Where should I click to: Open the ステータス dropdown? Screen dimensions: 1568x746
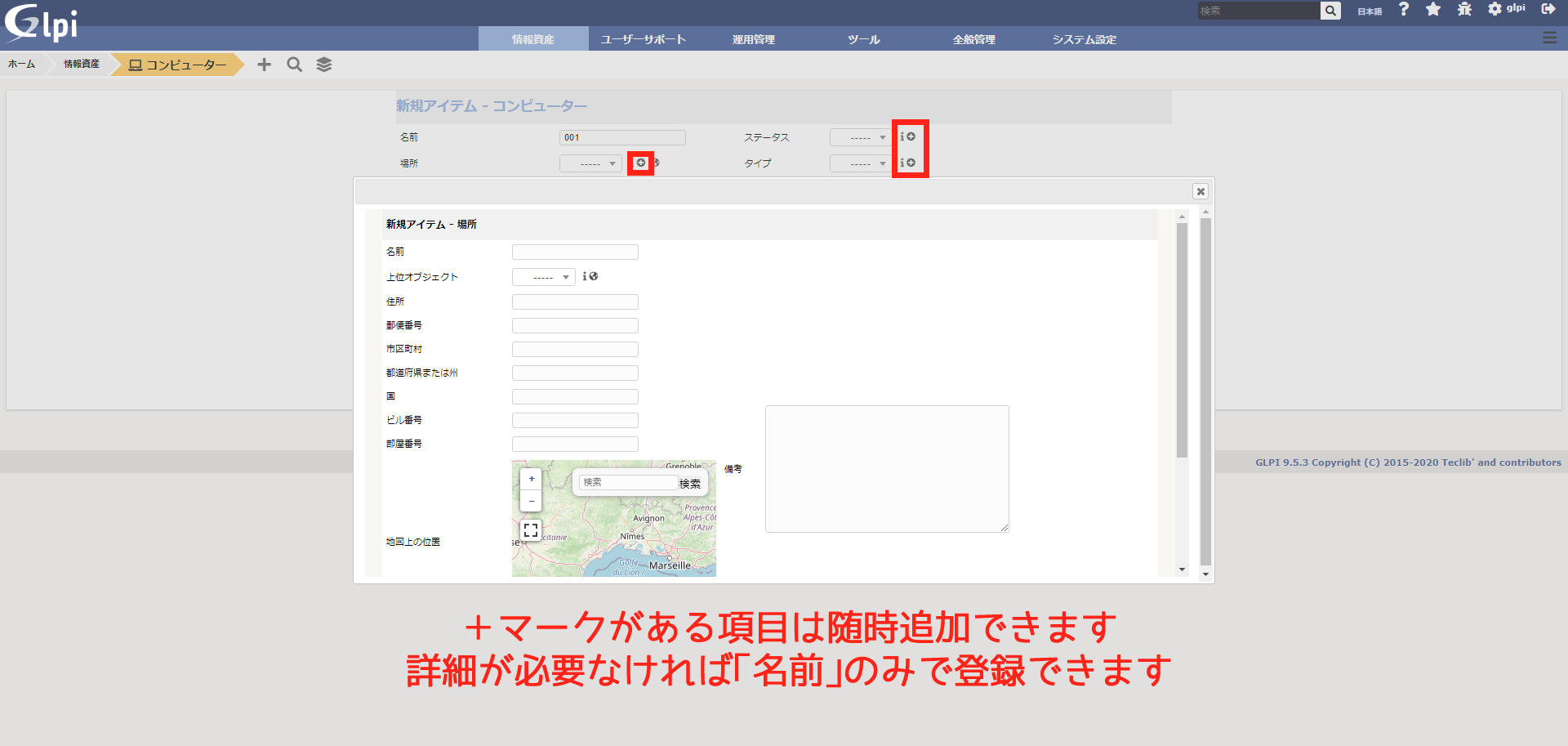[860, 138]
